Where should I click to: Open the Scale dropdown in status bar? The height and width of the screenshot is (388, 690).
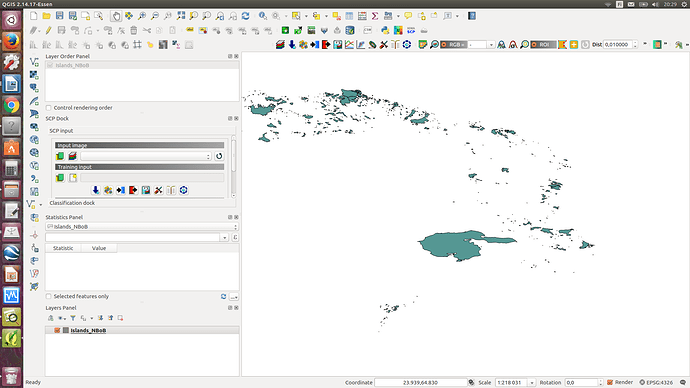coord(532,383)
